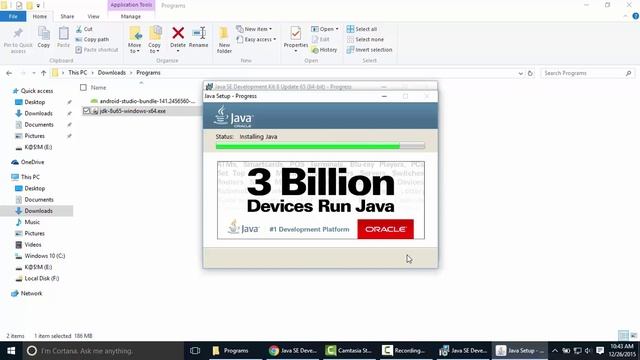640x360 pixels.
Task: Click the Refresh button beside address bar
Action: click(x=530, y=73)
